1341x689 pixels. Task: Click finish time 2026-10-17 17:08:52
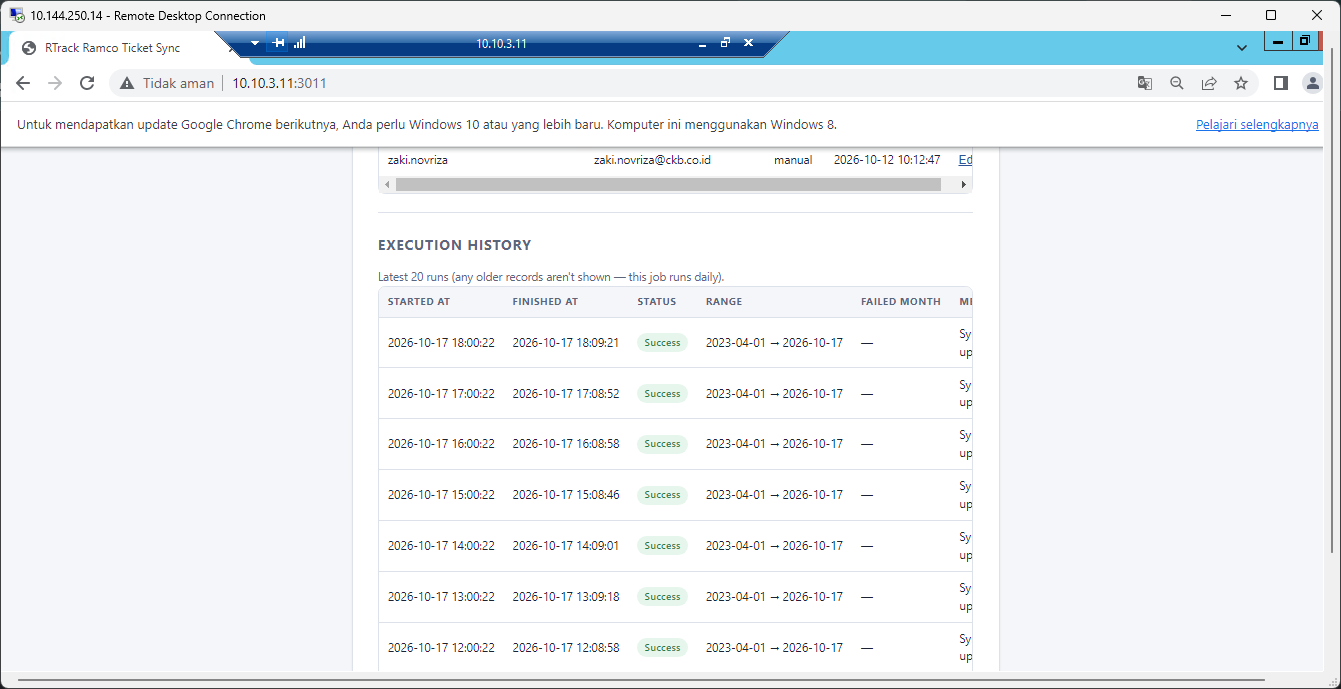[x=566, y=394]
